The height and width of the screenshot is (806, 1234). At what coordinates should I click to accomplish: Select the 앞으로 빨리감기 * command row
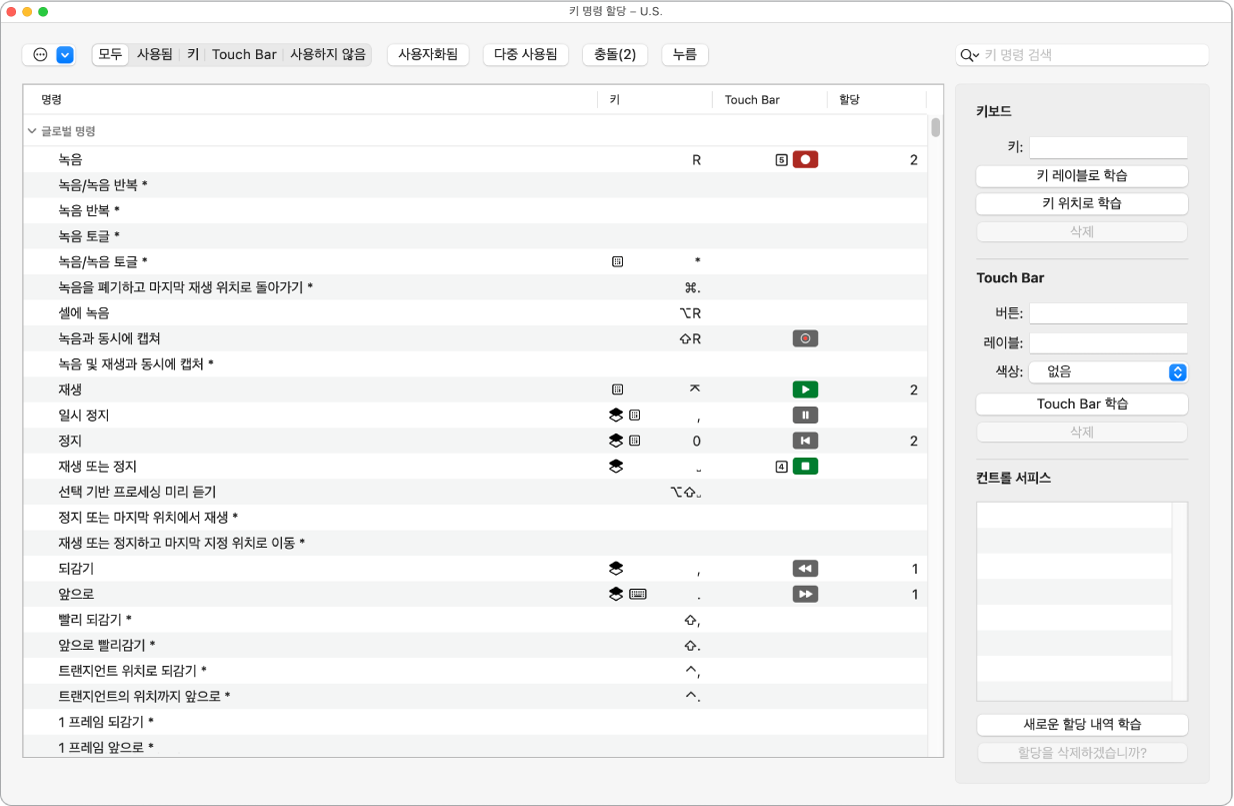476,645
